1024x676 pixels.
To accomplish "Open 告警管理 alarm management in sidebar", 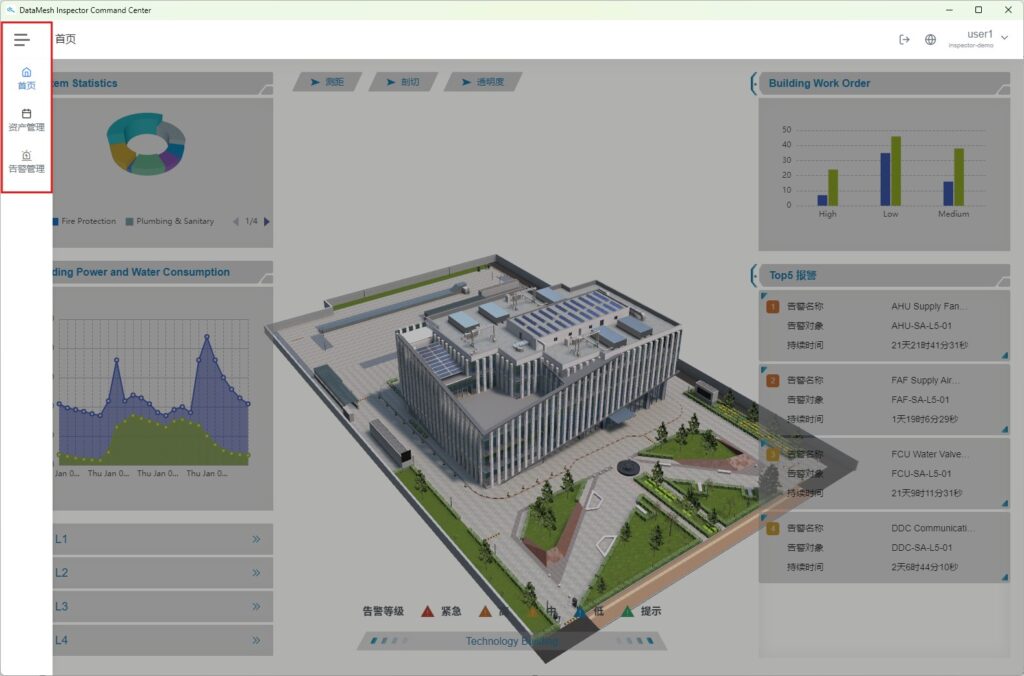I will pos(26,162).
